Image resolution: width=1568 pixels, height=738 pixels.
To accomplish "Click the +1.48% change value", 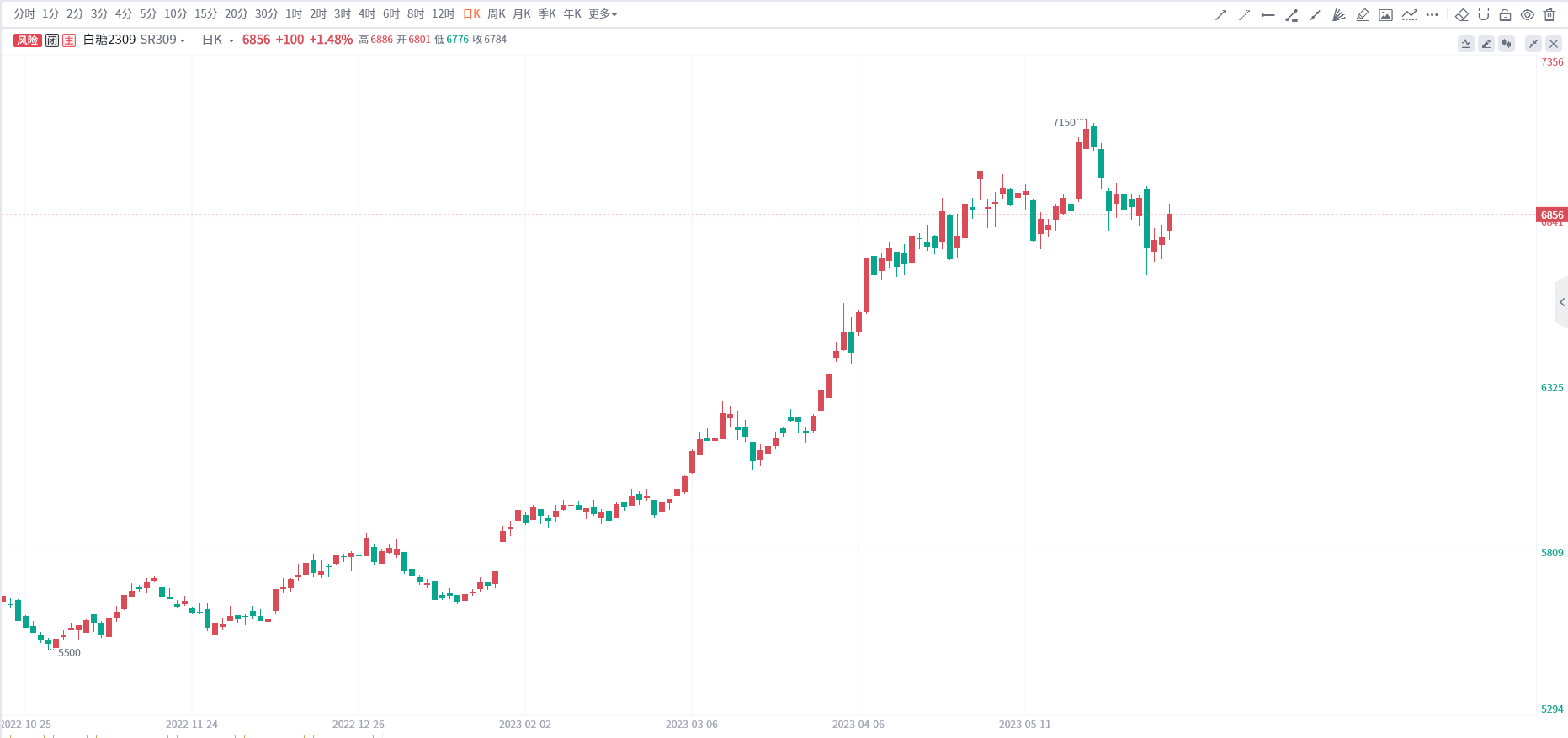I will point(331,40).
